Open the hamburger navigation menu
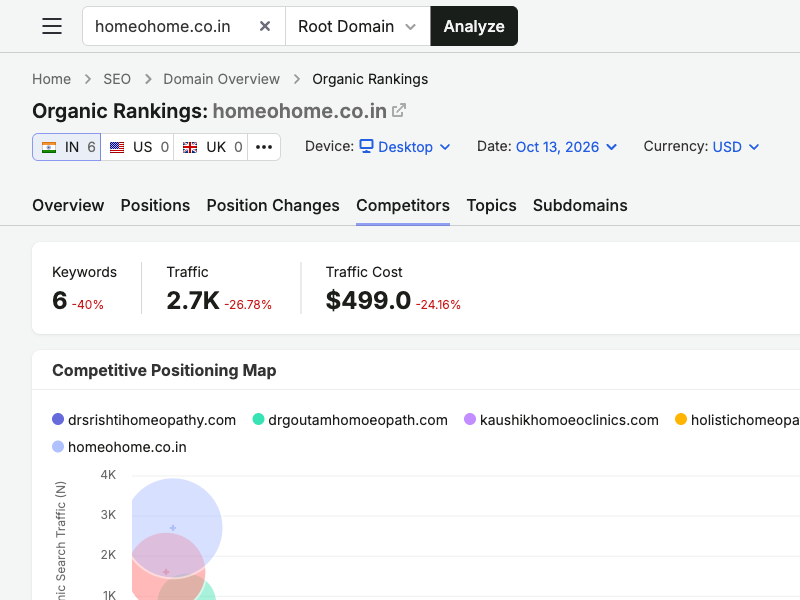This screenshot has width=800, height=600. click(52, 26)
